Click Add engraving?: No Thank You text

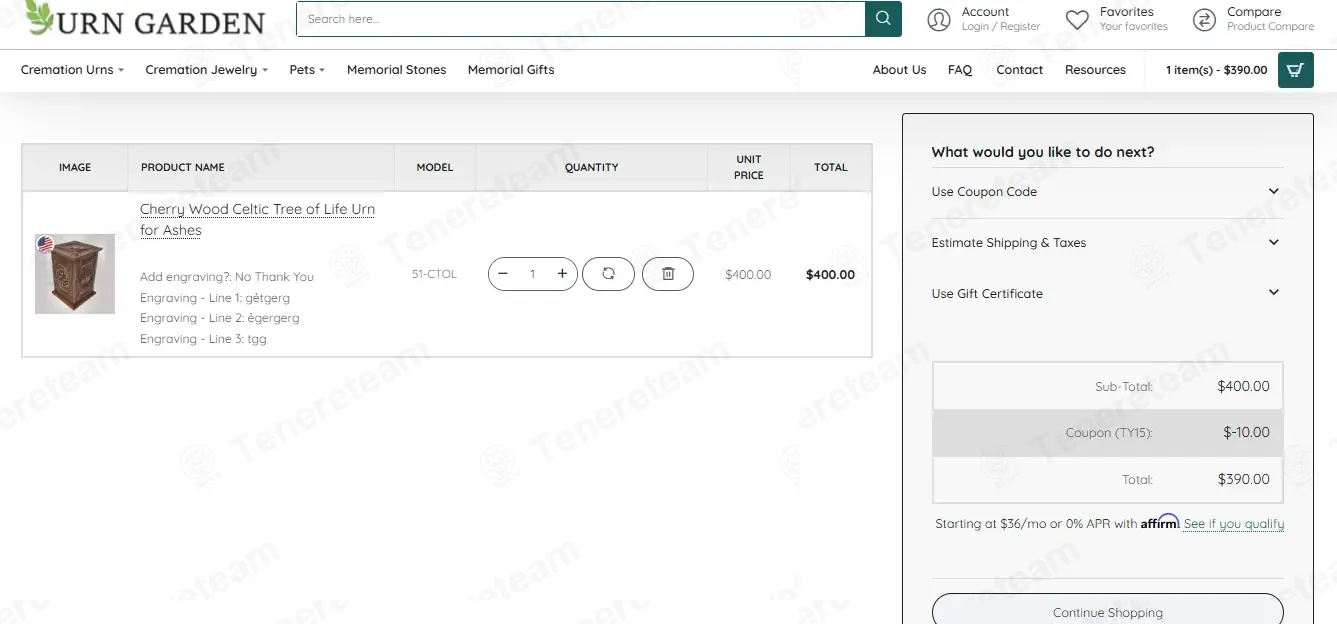(227, 277)
